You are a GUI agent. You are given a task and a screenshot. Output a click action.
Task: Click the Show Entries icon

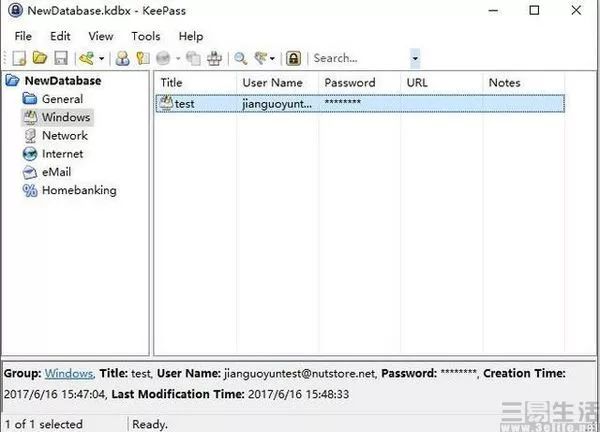(x=261, y=58)
